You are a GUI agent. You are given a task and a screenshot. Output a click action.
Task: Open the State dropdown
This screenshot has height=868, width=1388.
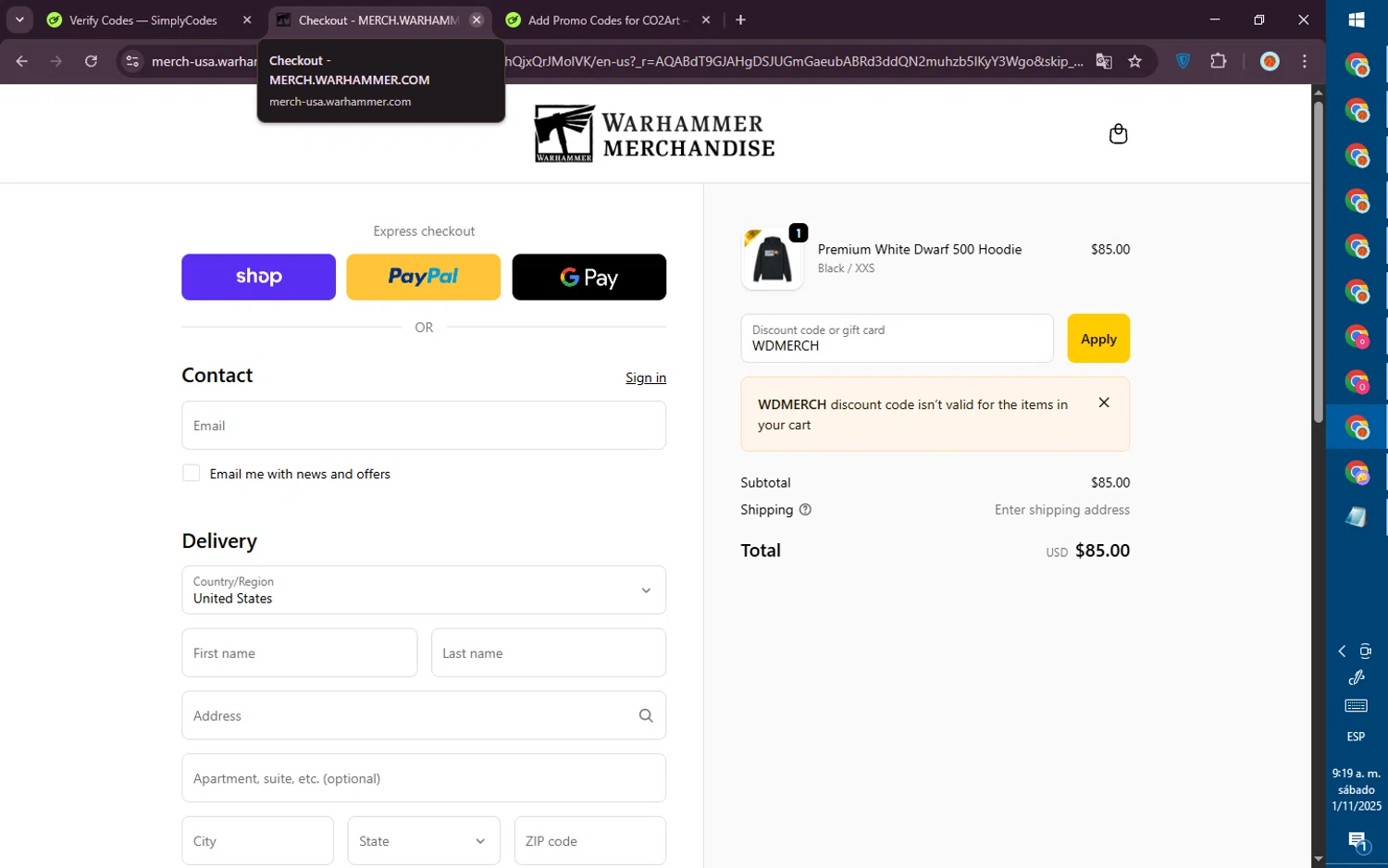(x=424, y=840)
